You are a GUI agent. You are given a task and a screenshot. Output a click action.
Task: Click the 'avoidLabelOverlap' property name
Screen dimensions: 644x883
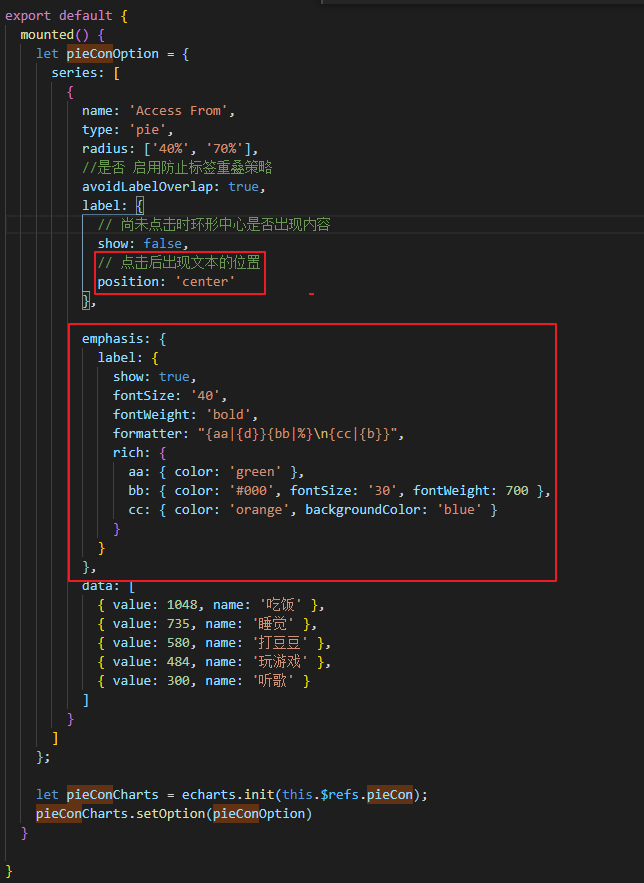click(x=147, y=187)
